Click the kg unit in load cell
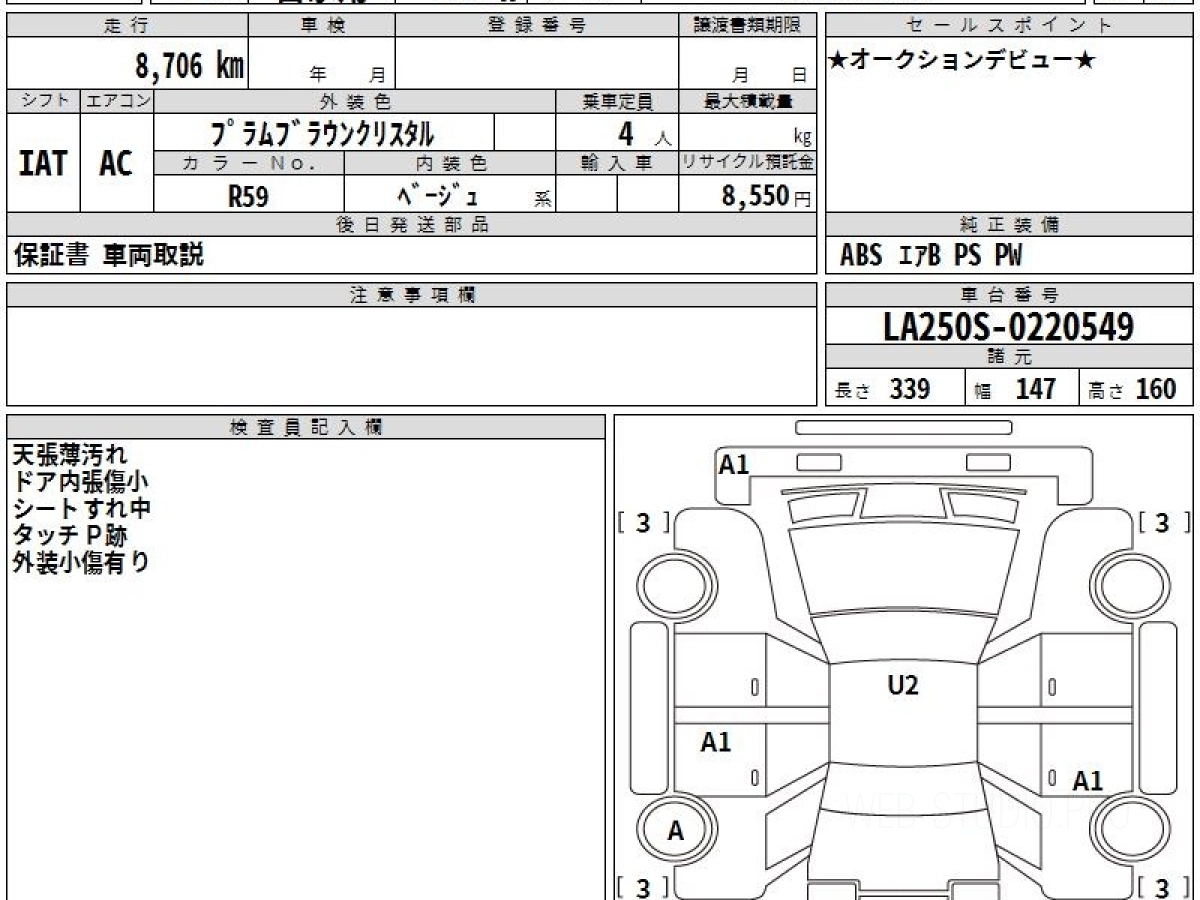The width and height of the screenshot is (1200, 900). click(802, 139)
